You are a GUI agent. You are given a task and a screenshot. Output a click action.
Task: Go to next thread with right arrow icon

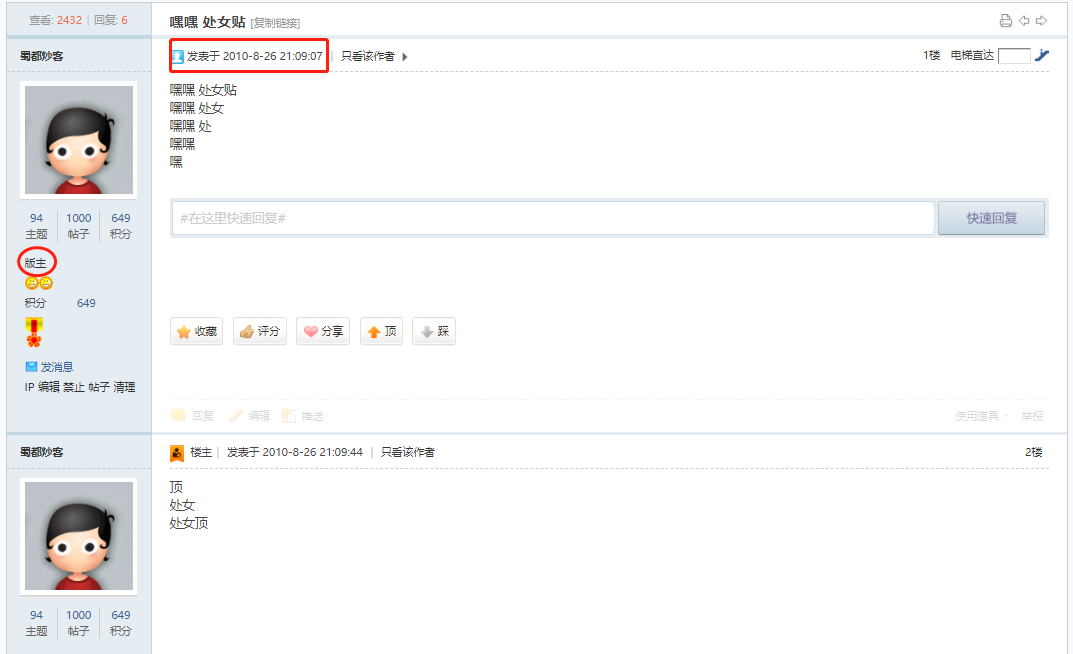1042,21
